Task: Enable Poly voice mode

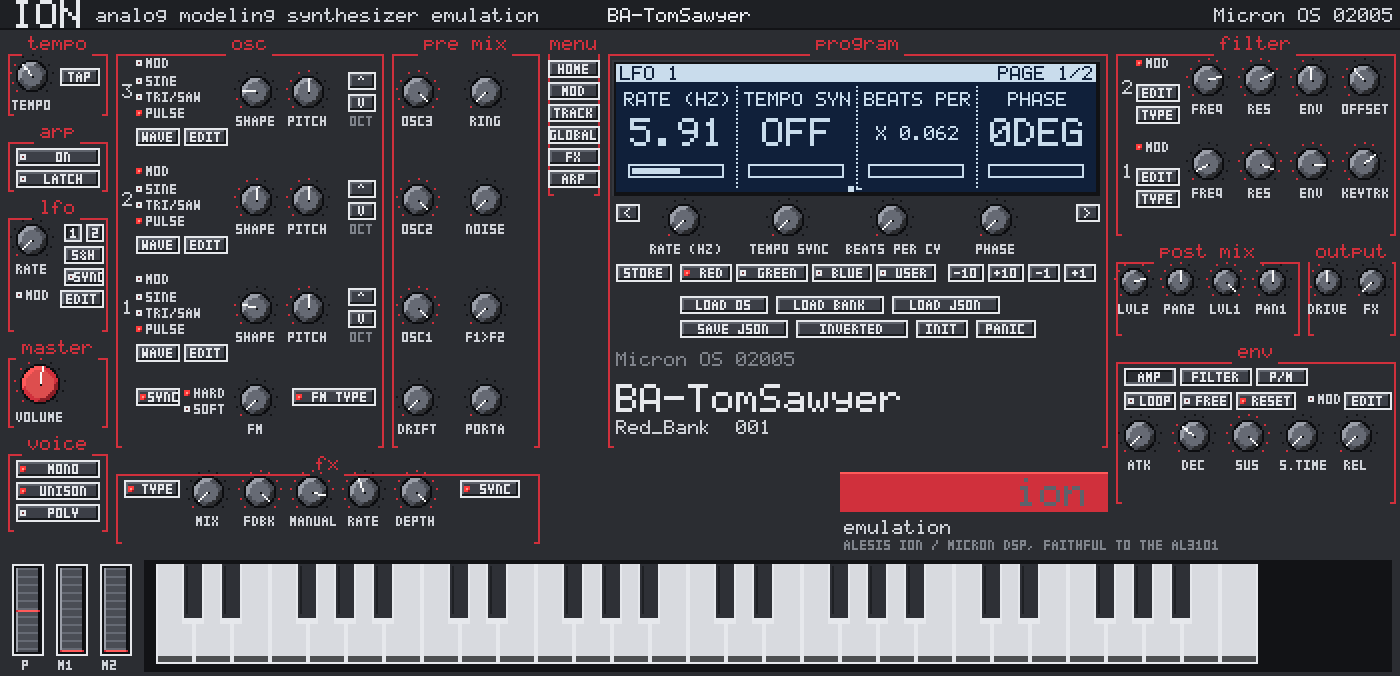Action: 58,513
